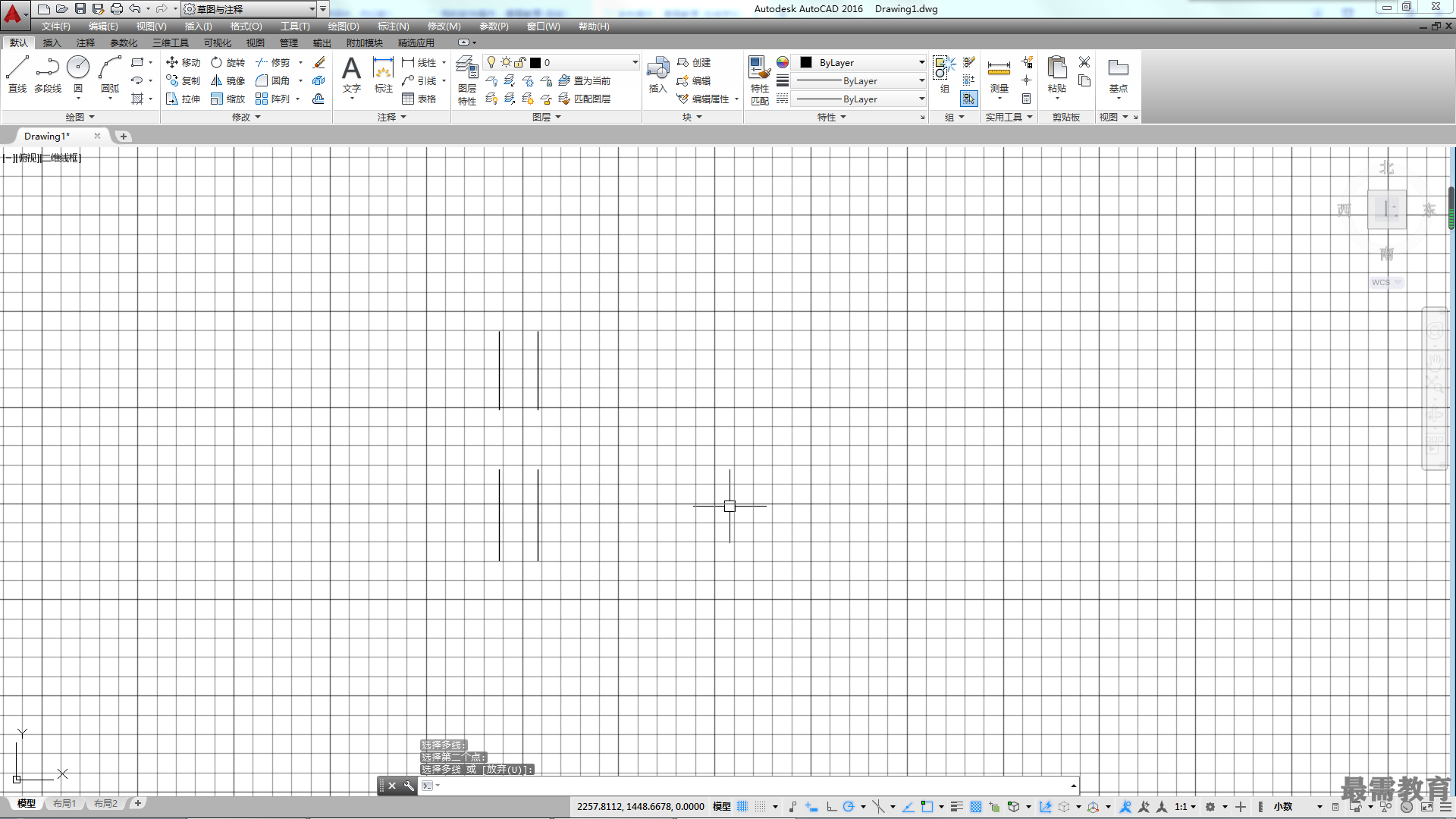Expand the 修改 panel
The width and height of the screenshot is (1456, 819).
tap(246, 117)
